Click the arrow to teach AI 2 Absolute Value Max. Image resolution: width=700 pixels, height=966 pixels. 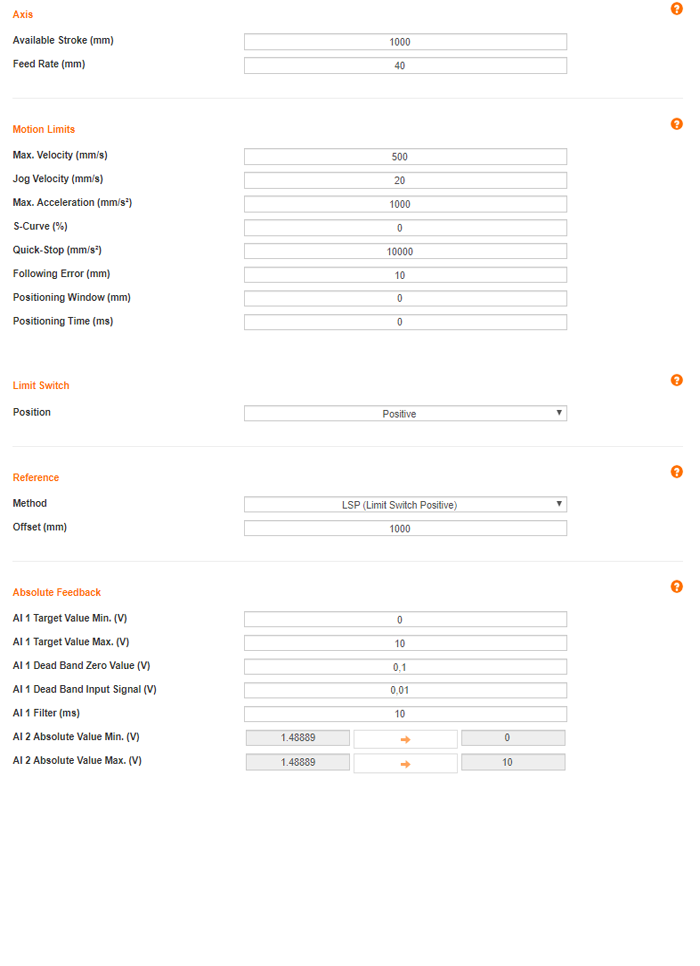pyautogui.click(x=405, y=763)
